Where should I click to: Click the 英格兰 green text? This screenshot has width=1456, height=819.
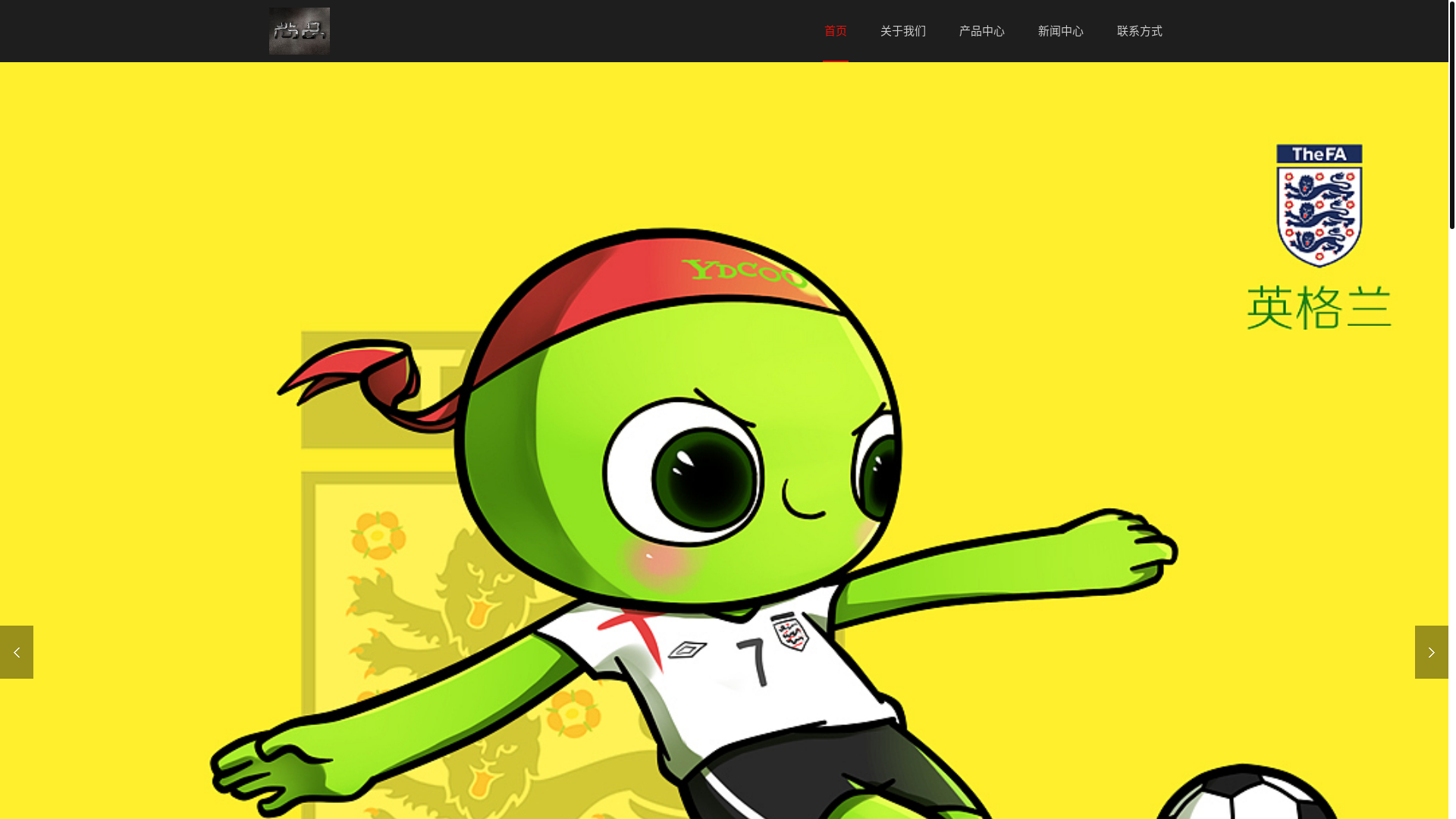pos(1319,307)
